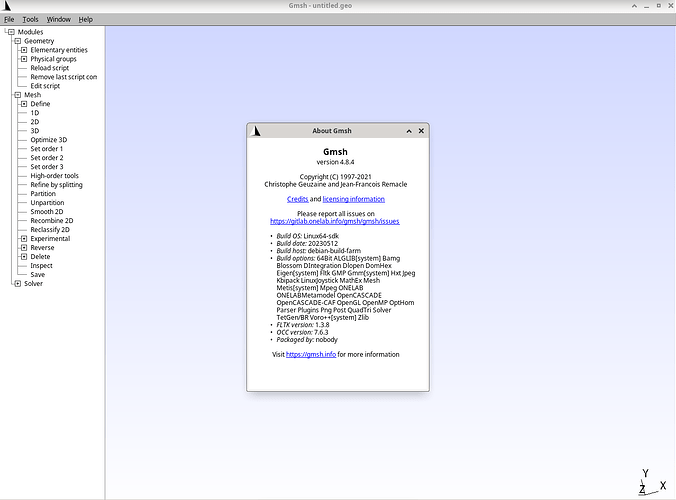Visit the gmsh.info website link
The width and height of the screenshot is (676, 500).
tap(311, 354)
